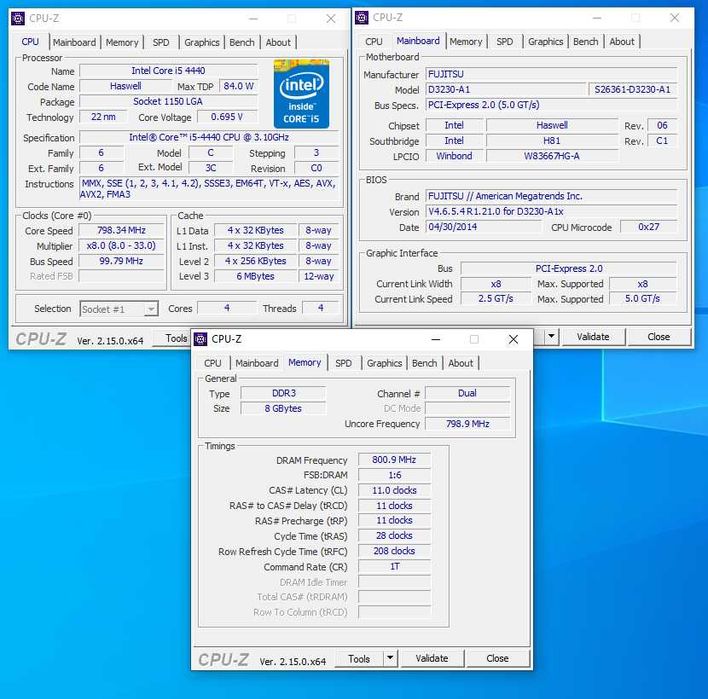Image resolution: width=708 pixels, height=699 pixels.
Task: Click the Level 3 cache value 6 MBytes
Action: [255, 276]
